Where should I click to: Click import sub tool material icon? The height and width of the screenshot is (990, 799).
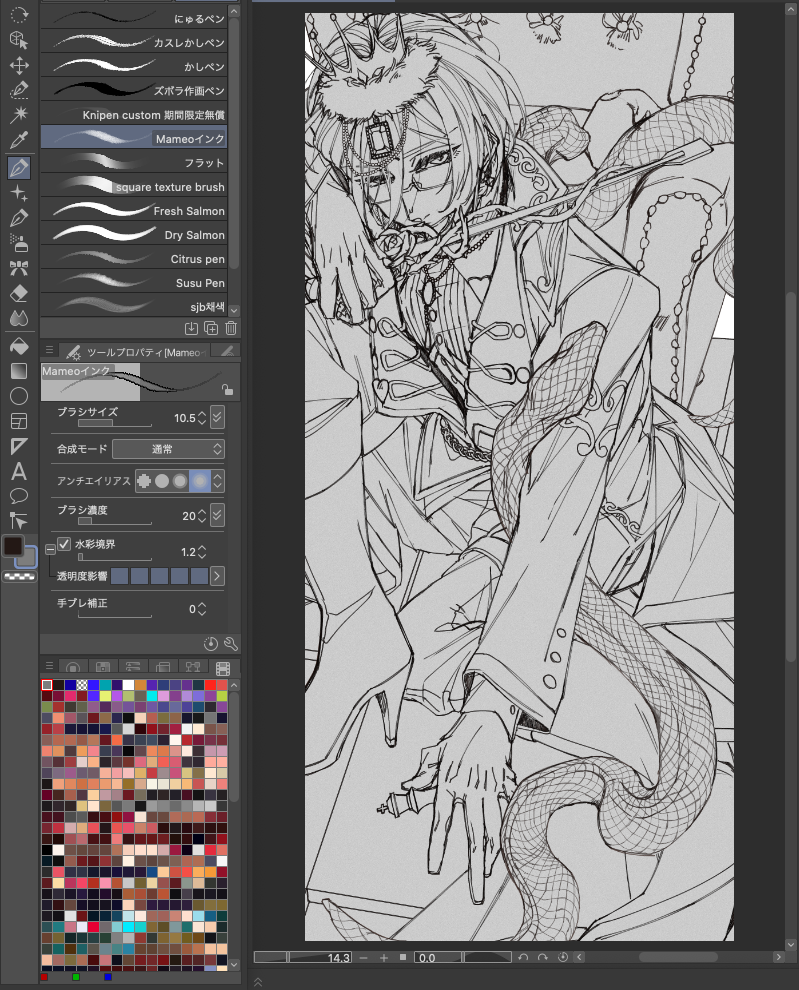point(191,328)
